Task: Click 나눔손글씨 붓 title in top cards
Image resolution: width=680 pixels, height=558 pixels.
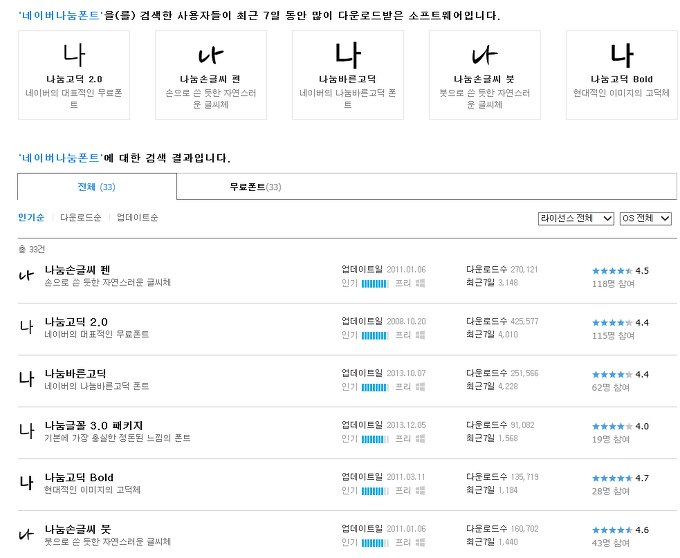Action: click(484, 79)
